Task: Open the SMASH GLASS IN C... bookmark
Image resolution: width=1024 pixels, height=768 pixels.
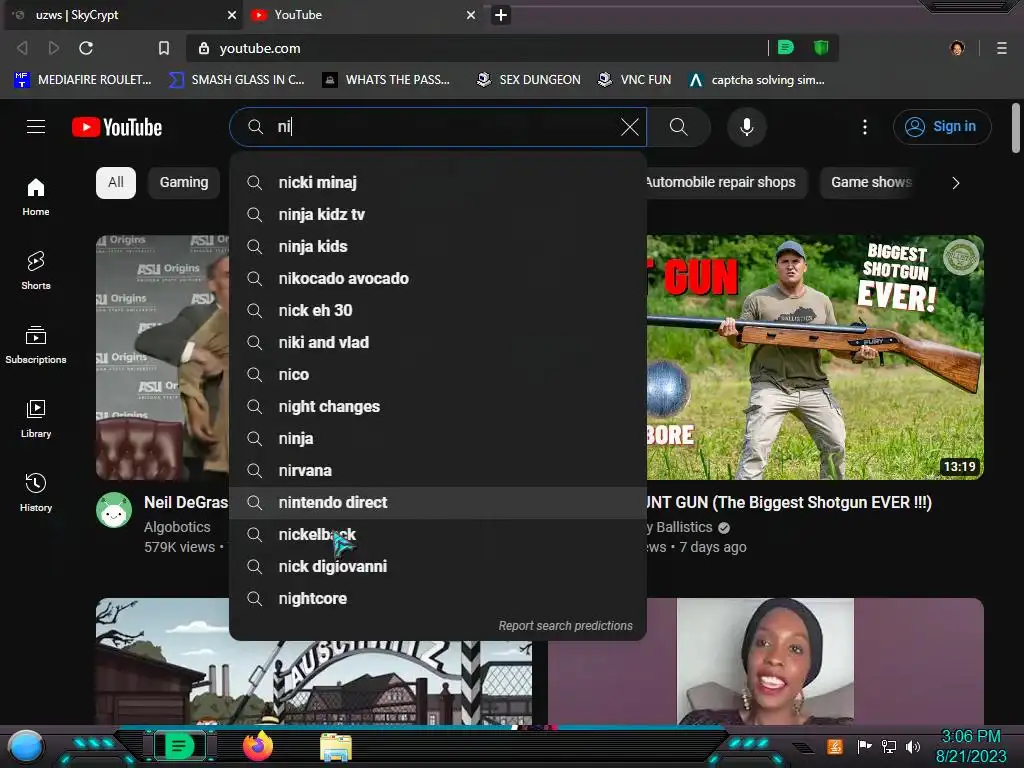Action: click(x=236, y=80)
